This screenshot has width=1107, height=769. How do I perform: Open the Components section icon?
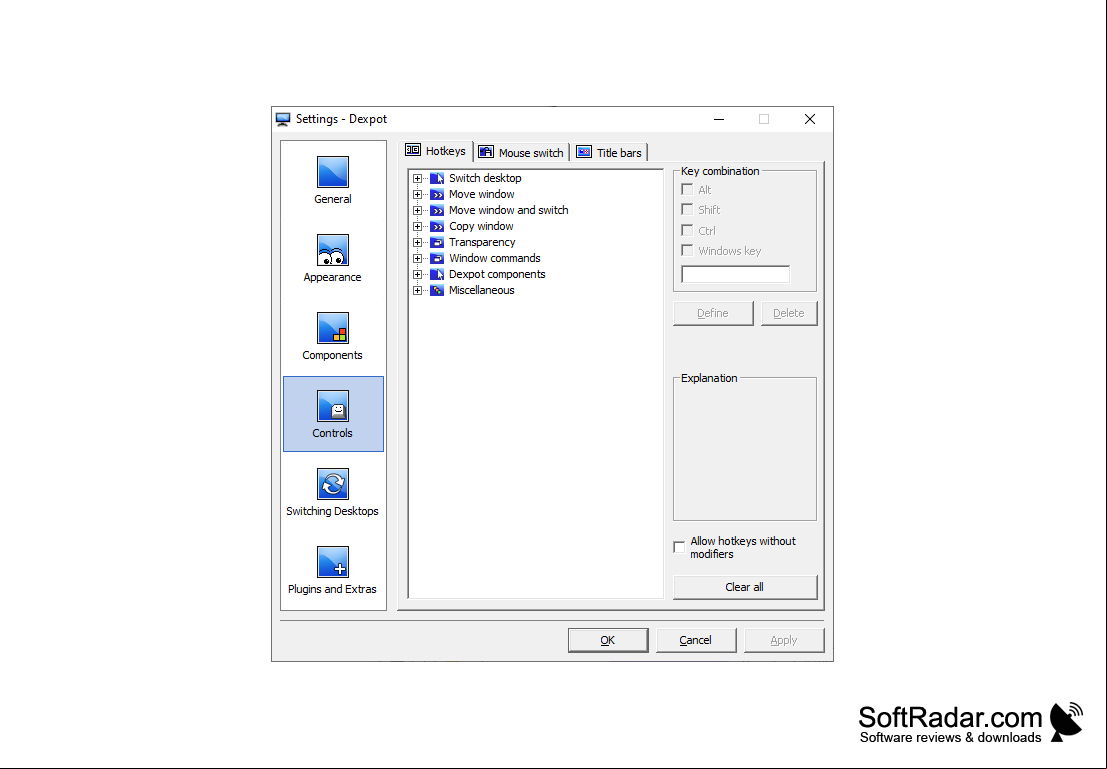333,328
